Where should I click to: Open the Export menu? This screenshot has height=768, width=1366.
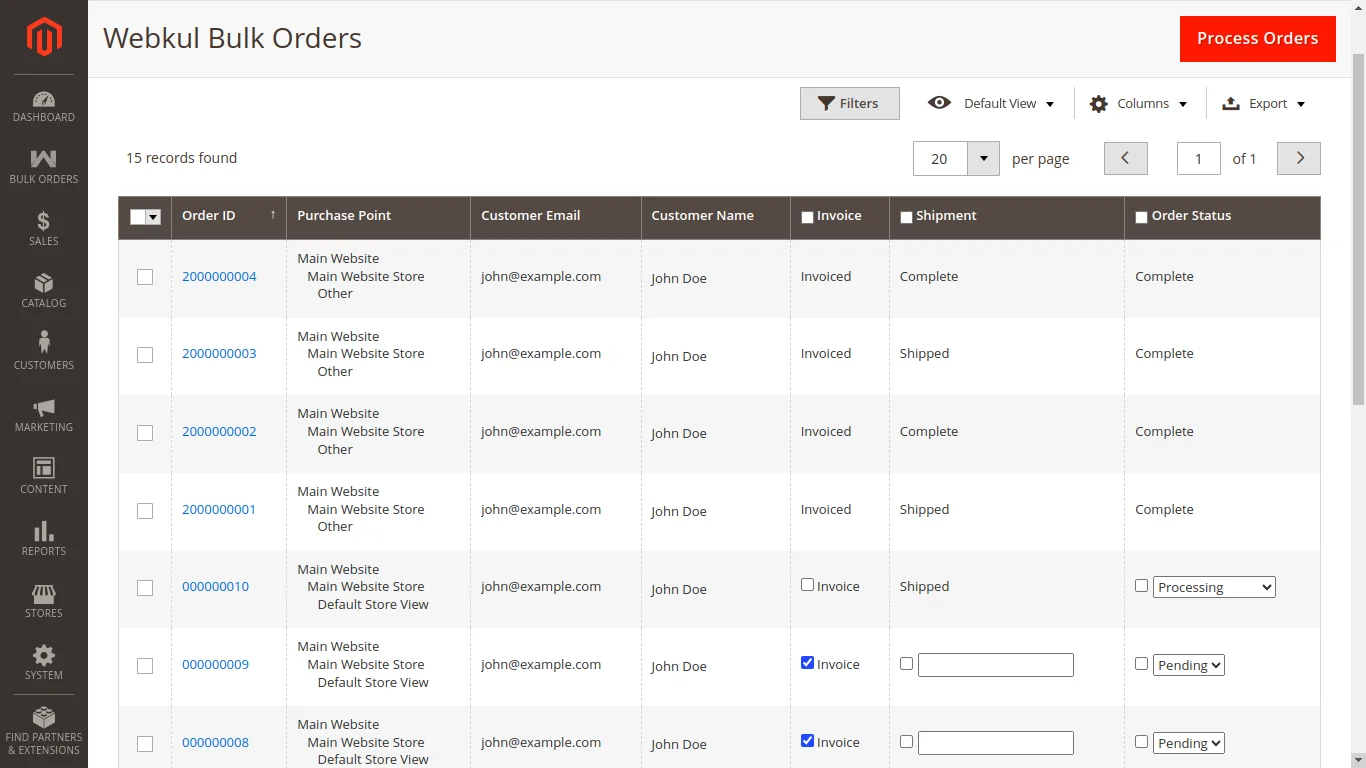point(1263,103)
